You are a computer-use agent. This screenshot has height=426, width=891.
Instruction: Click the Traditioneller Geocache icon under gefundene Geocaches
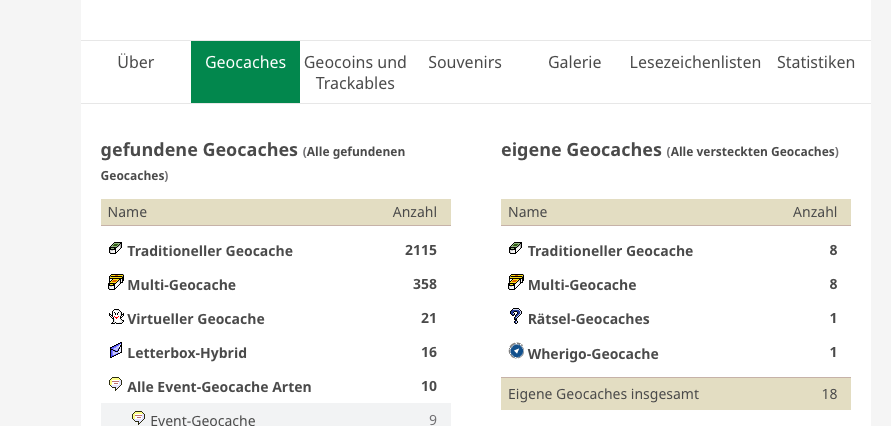115,248
